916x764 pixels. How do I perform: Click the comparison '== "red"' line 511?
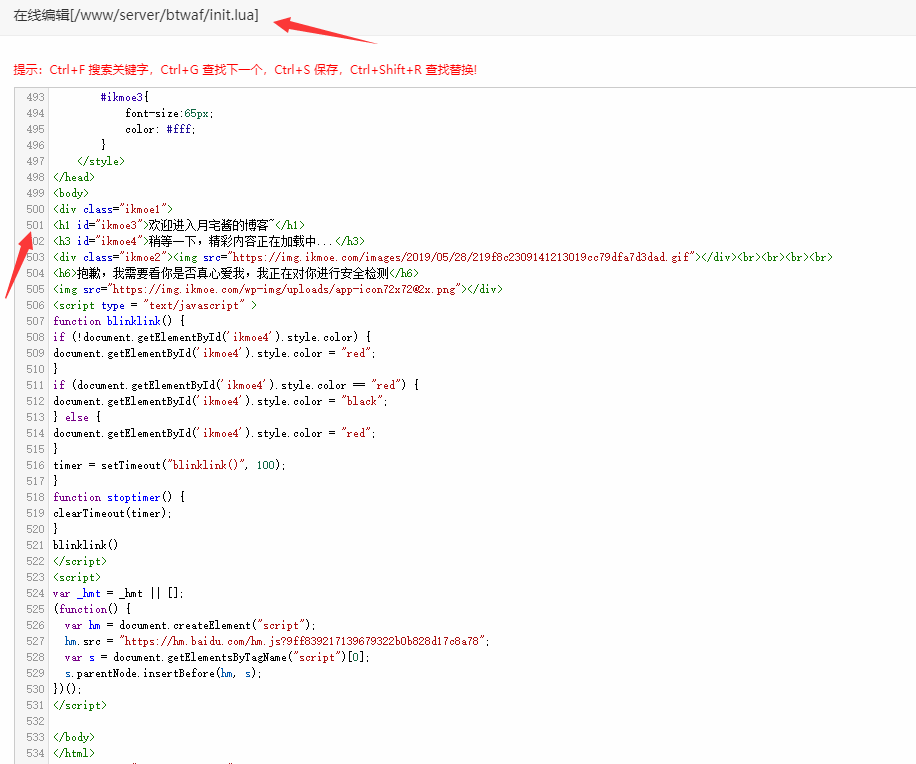point(236,386)
